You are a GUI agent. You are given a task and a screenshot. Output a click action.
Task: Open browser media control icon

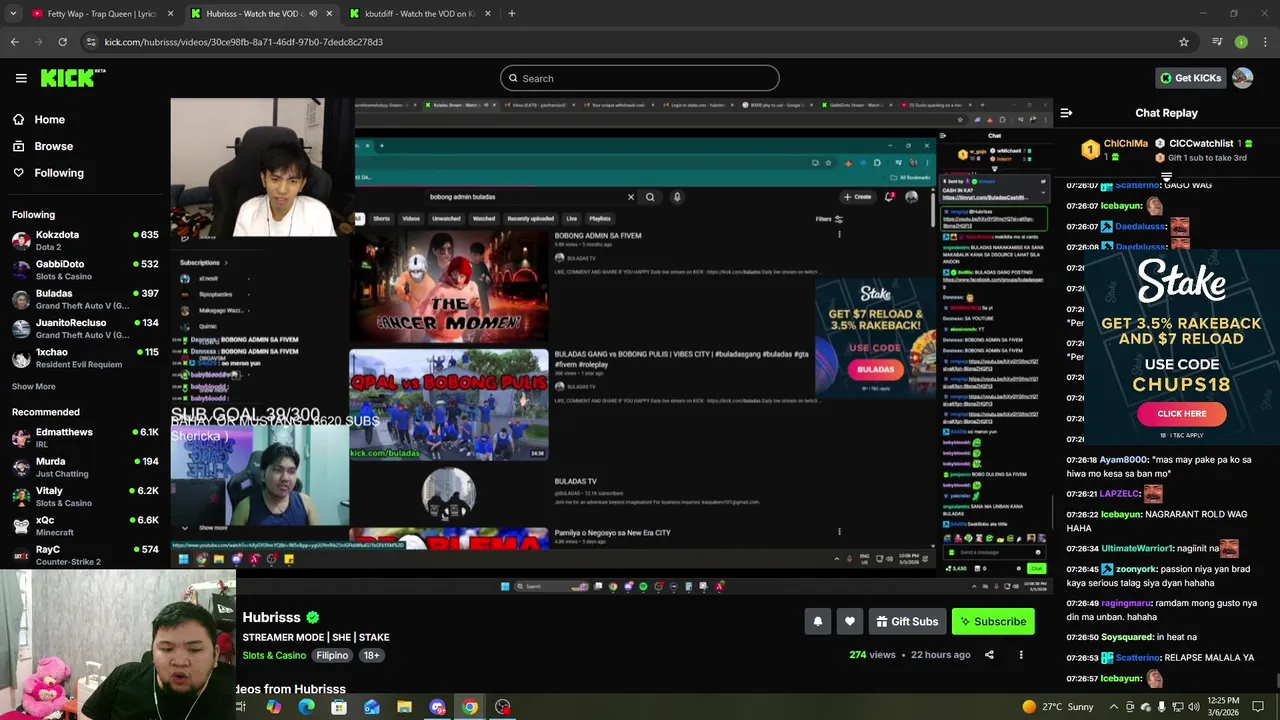[x=1217, y=42]
